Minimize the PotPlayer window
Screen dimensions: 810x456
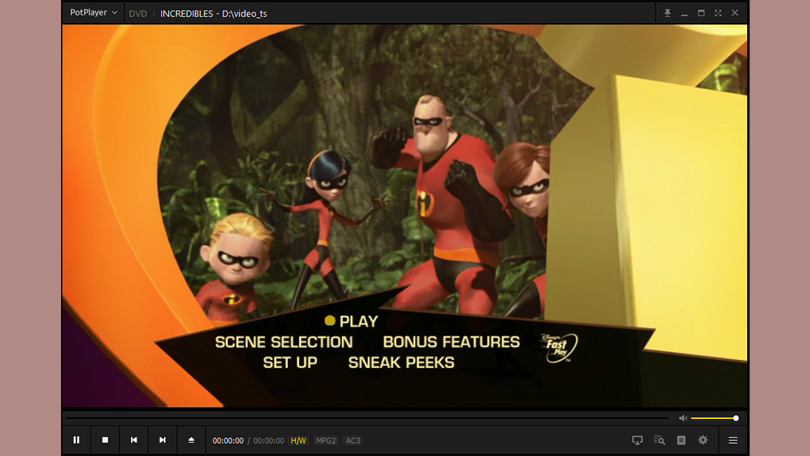(x=684, y=13)
